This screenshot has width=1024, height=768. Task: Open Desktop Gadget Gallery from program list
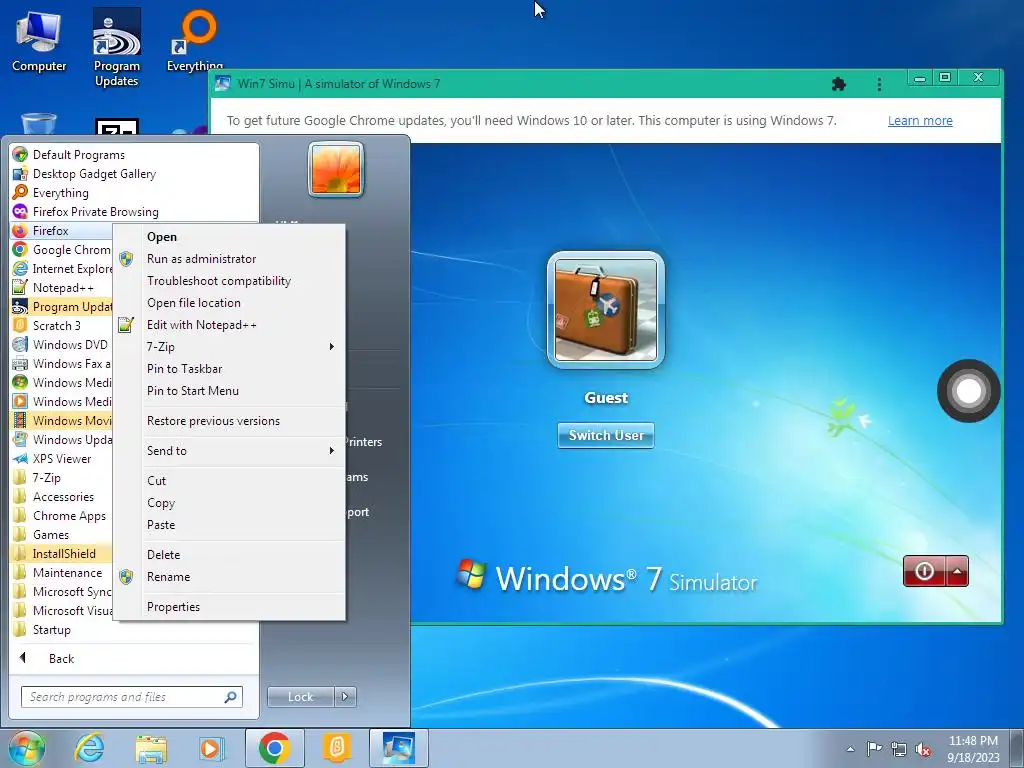point(94,174)
